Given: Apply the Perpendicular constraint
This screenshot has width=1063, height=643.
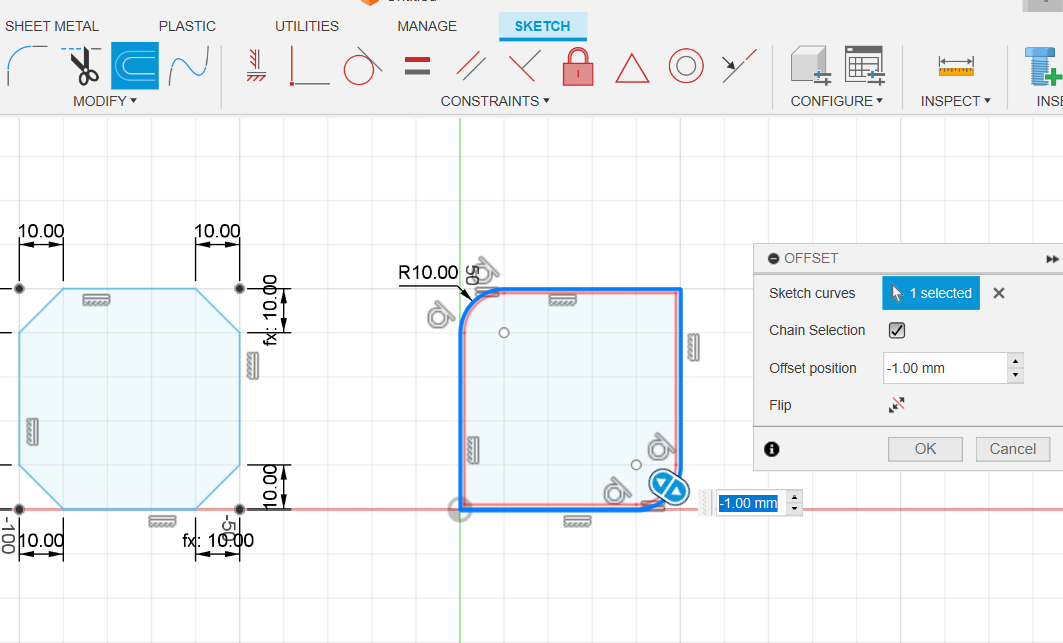Looking at the screenshot, I should coord(524,66).
